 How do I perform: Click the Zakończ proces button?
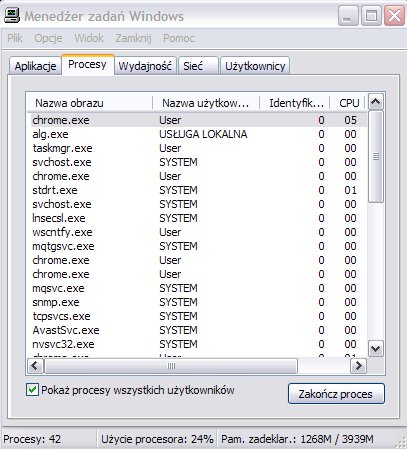(x=336, y=394)
